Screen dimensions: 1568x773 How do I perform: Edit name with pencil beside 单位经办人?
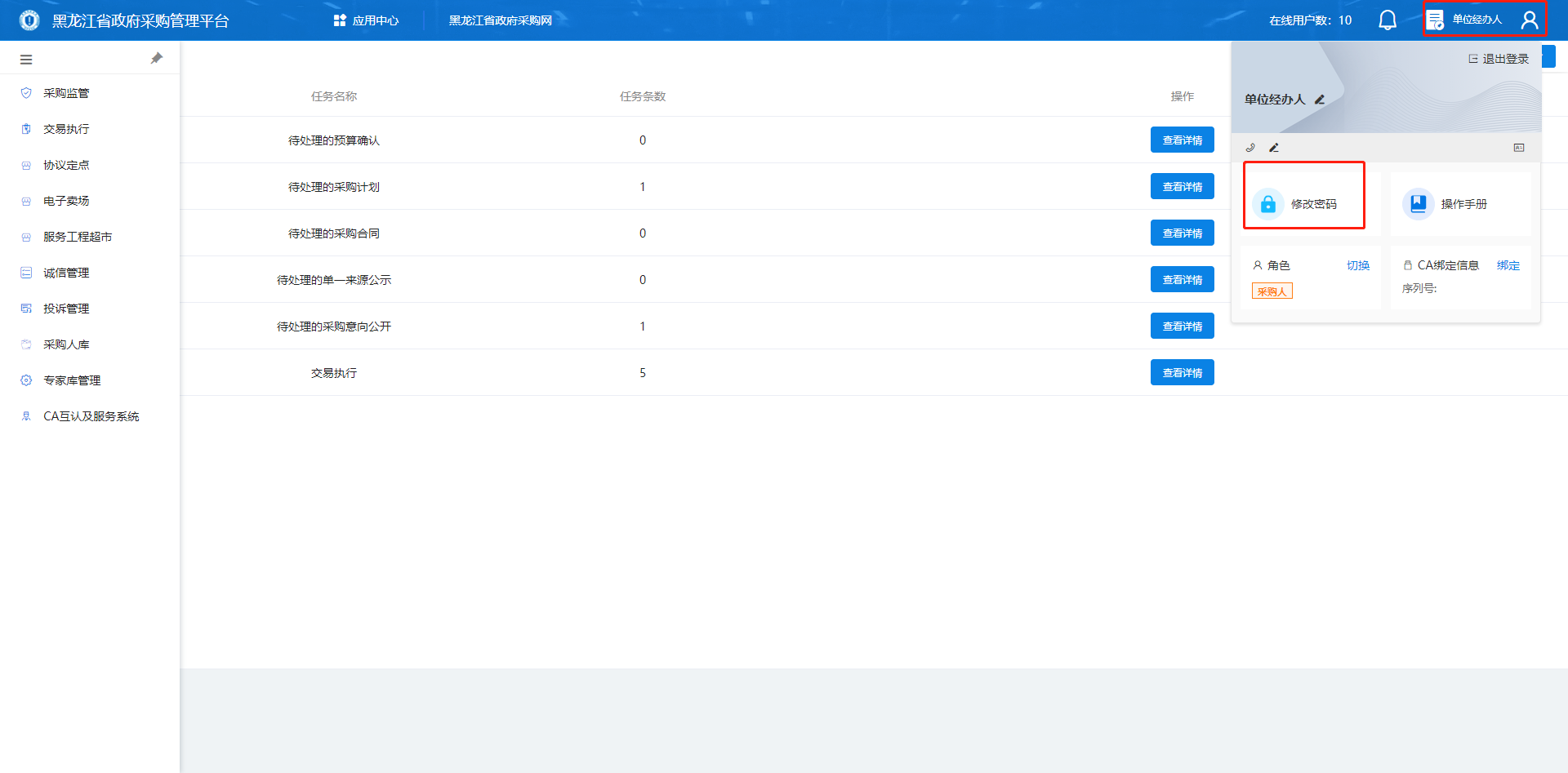point(1320,100)
